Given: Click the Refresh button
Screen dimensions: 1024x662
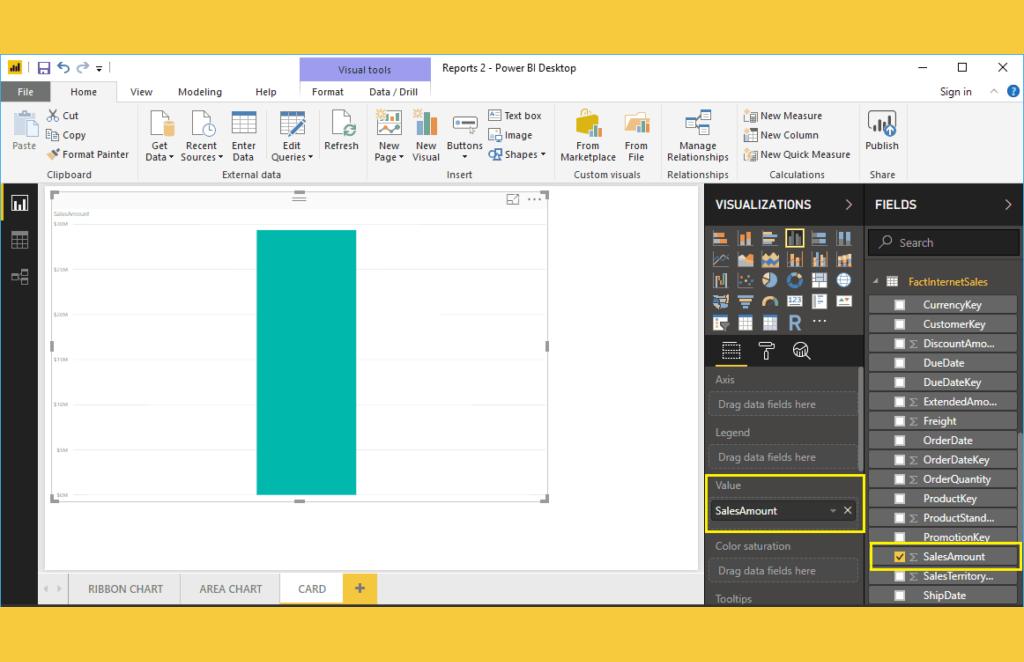Looking at the screenshot, I should tap(342, 131).
